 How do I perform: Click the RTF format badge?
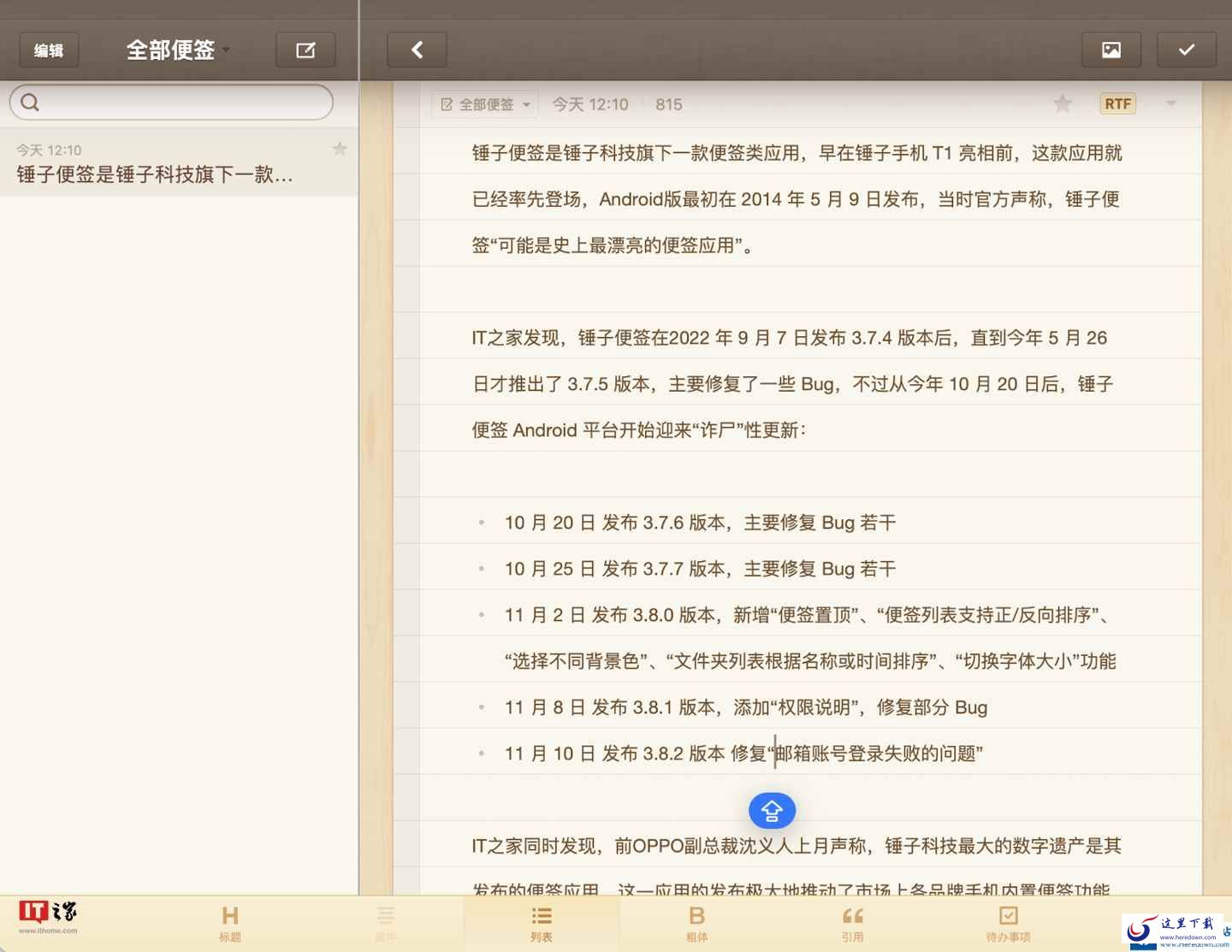click(x=1117, y=104)
